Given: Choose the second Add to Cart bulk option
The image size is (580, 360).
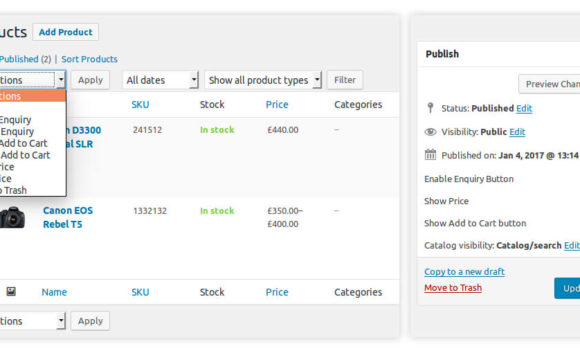Looking at the screenshot, I should [25, 155].
